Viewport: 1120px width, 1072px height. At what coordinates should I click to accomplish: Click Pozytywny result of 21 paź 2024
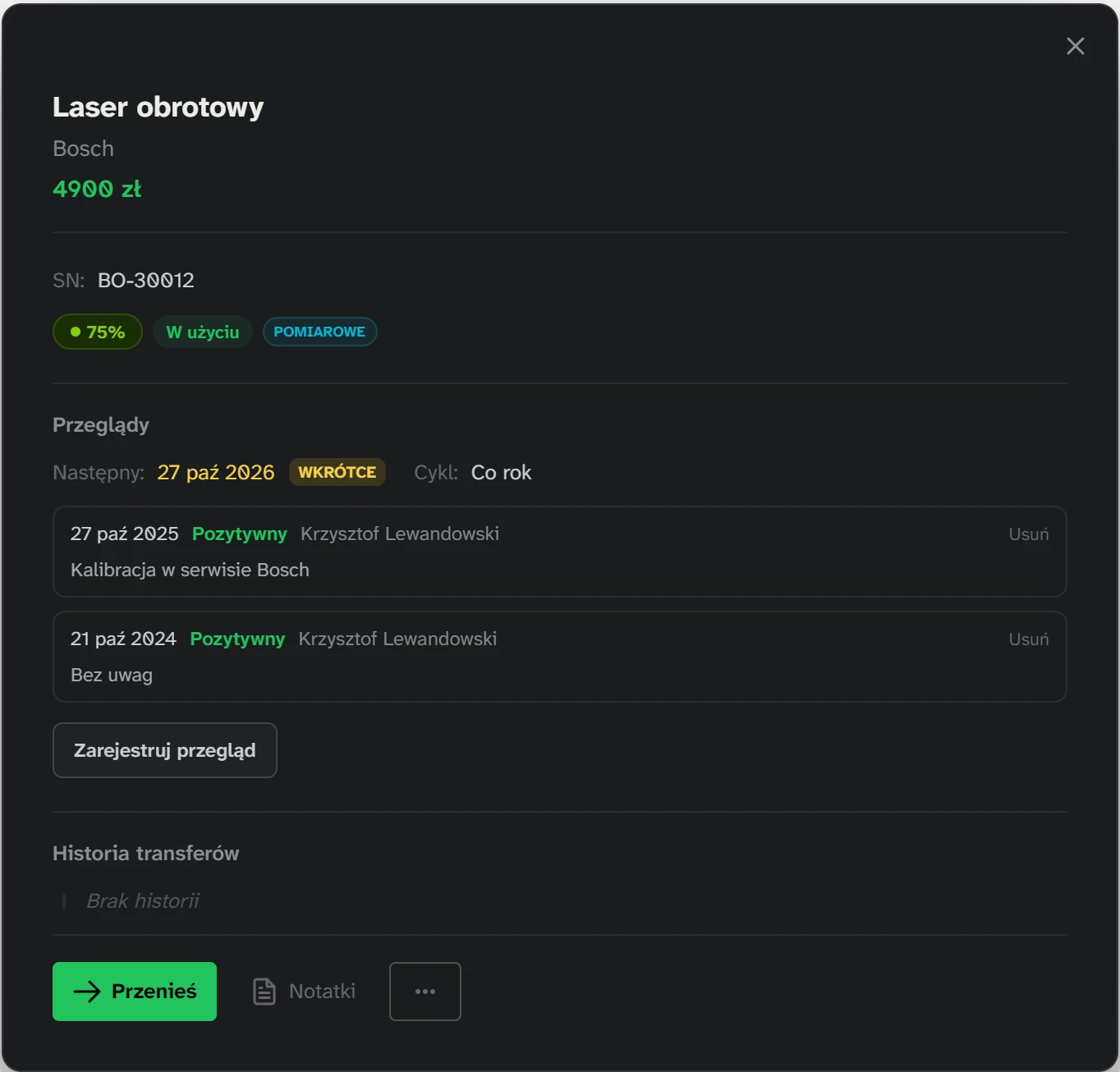(x=237, y=639)
